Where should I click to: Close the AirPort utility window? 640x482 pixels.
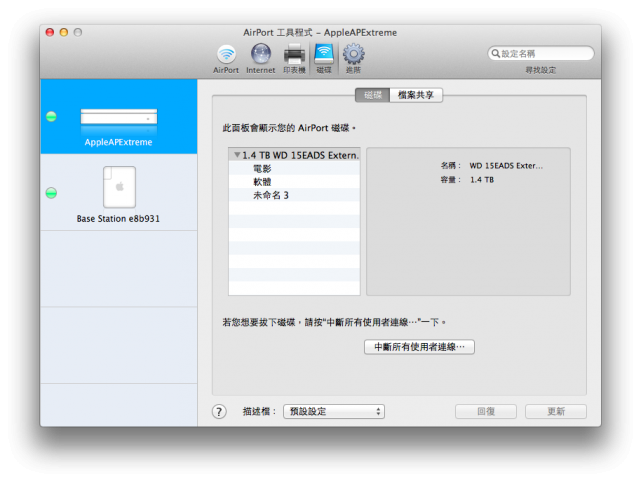50,32
